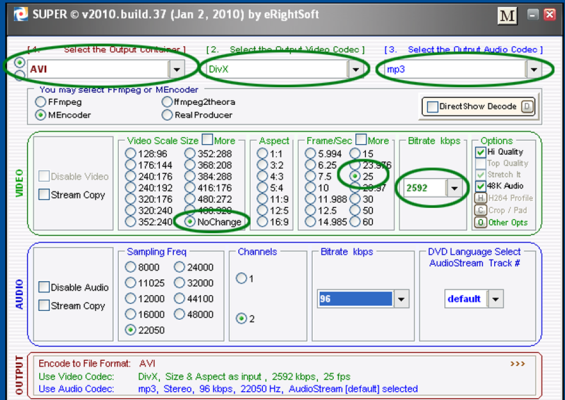Open the output container AVI dropdown

tap(177, 69)
